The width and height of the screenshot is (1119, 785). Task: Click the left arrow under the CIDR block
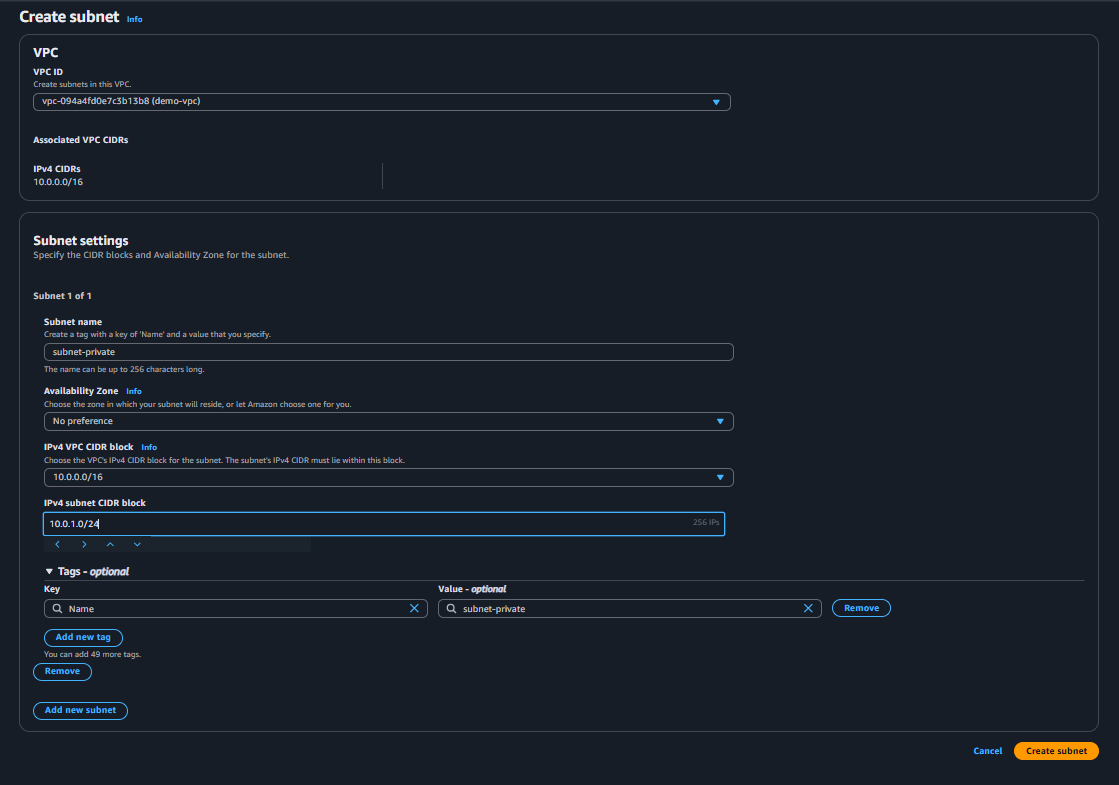tap(58, 545)
